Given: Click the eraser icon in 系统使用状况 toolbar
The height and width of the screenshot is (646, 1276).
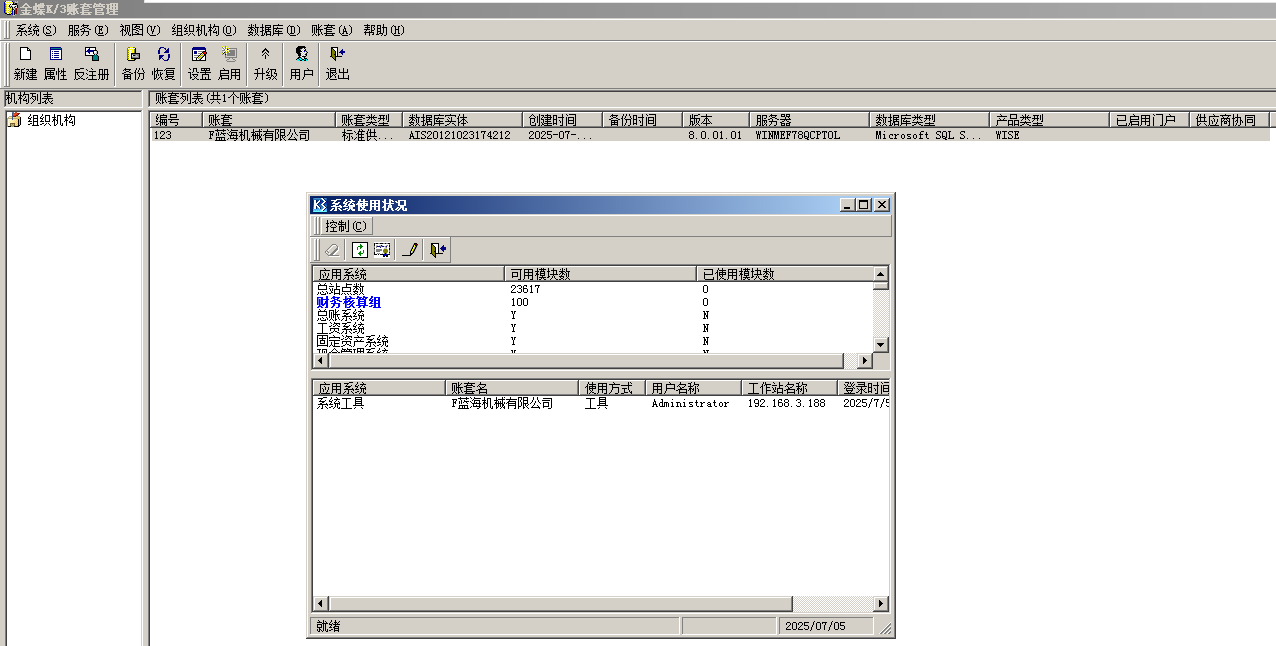Looking at the screenshot, I should (333, 250).
